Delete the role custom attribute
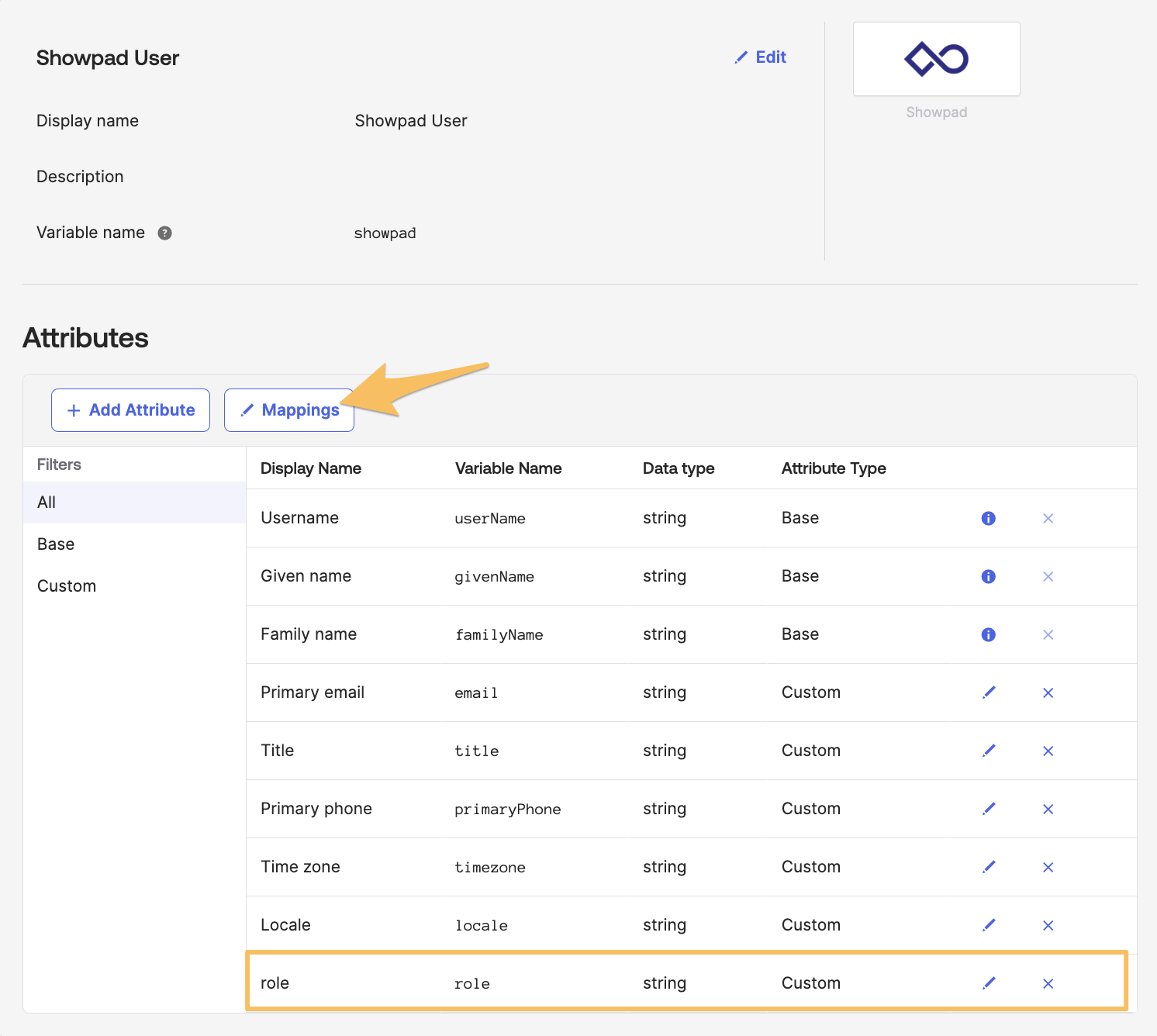The width and height of the screenshot is (1157, 1036). (1048, 983)
